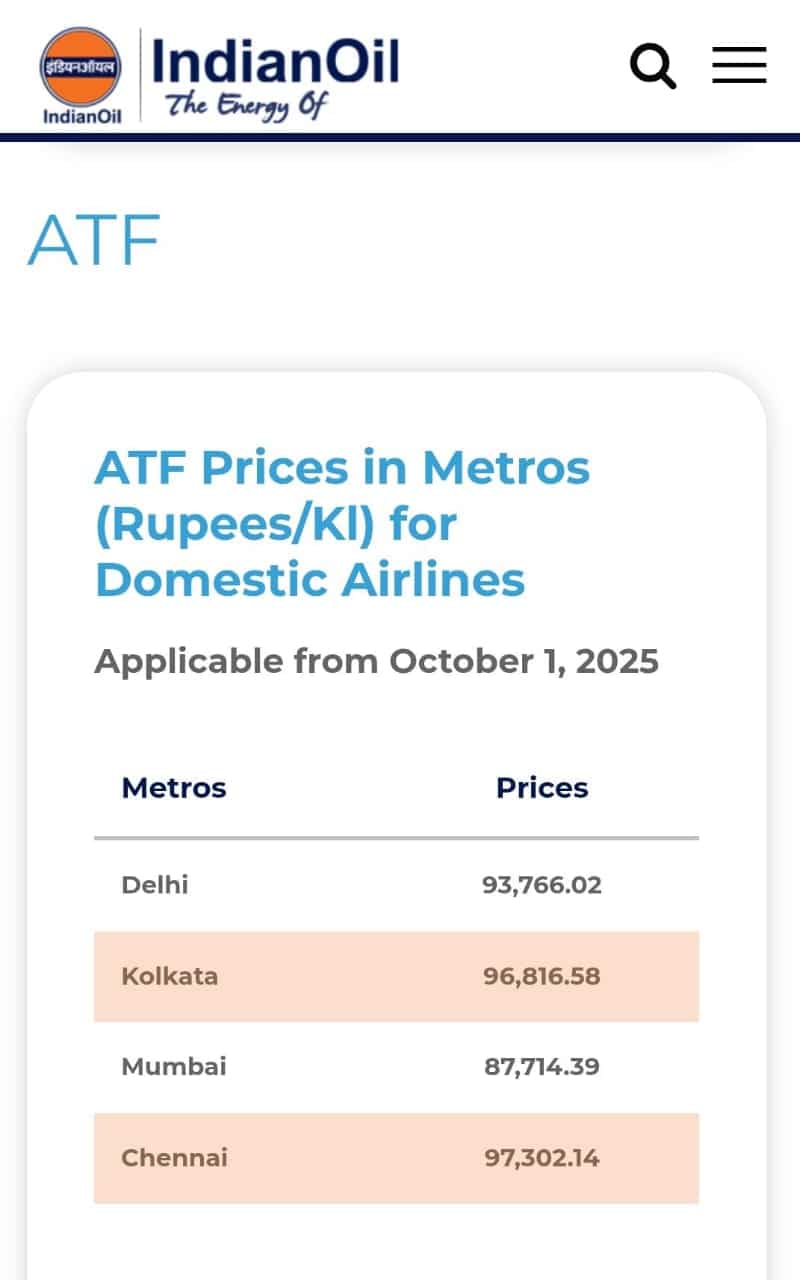Screen dimensions: 800x1280
Task: Click Chennai price 97,302.14
Action: 542,1158
